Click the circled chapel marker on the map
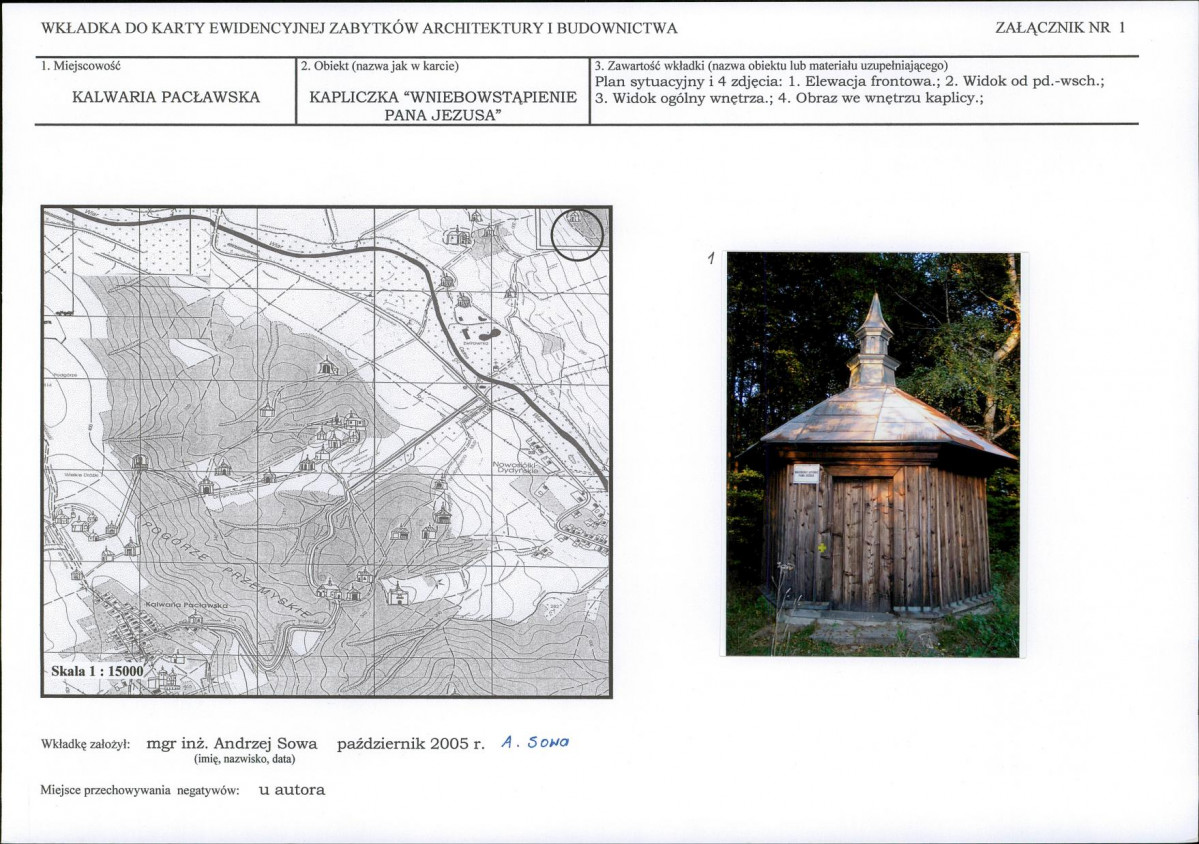Viewport: 1199px width, 844px height. tap(577, 234)
